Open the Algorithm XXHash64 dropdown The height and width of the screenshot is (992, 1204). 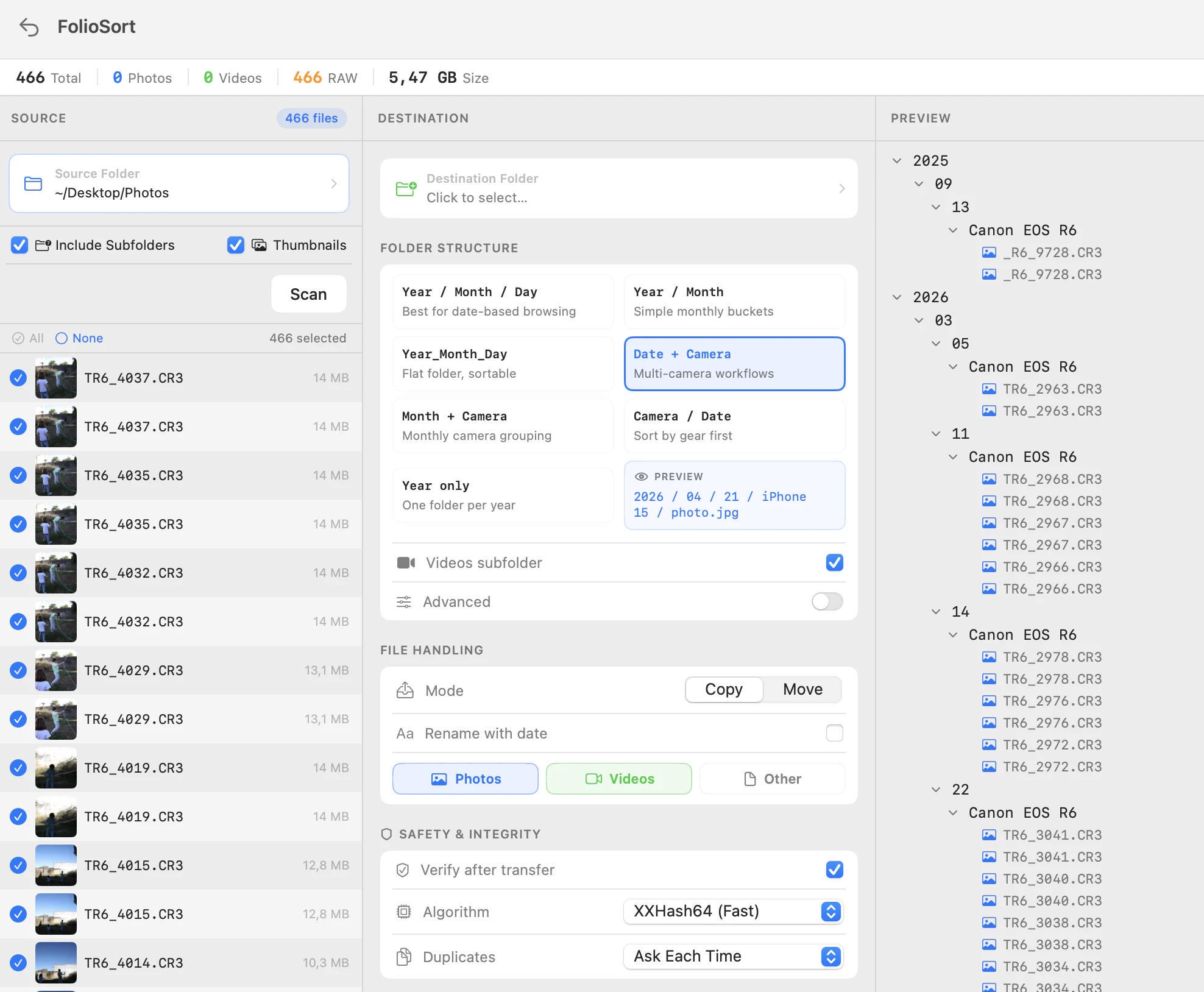coord(734,912)
